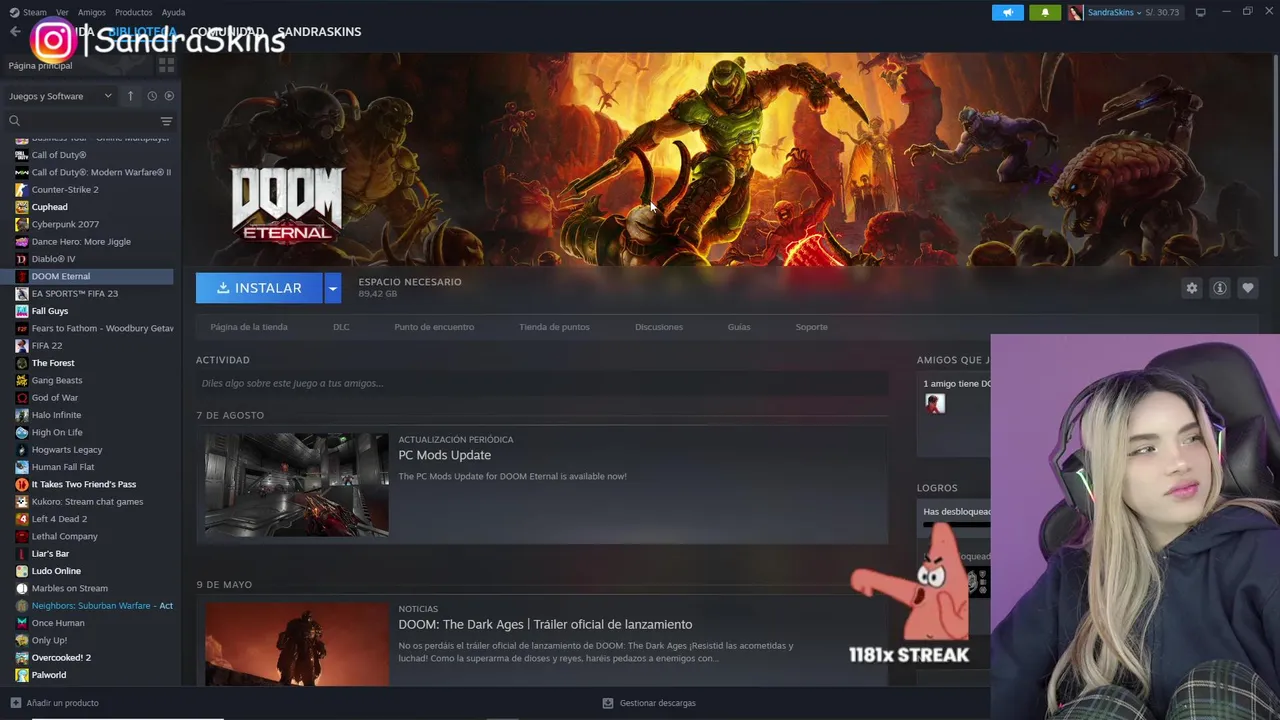Click the friend avatar who owns DOOM

(x=935, y=403)
